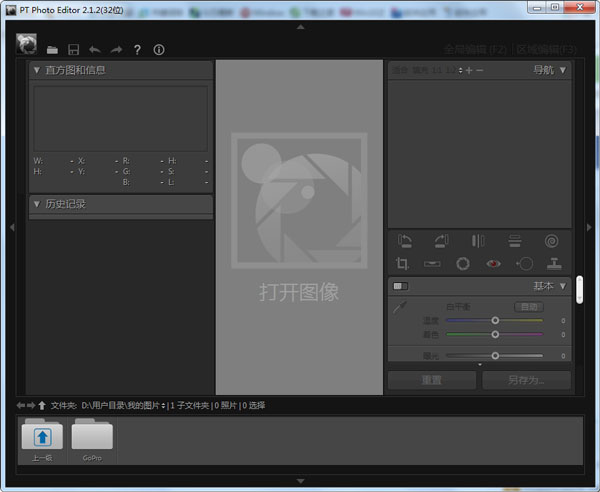The height and width of the screenshot is (492, 600).
Task: Collapse the 直方图和信息 panel
Action: (37, 70)
